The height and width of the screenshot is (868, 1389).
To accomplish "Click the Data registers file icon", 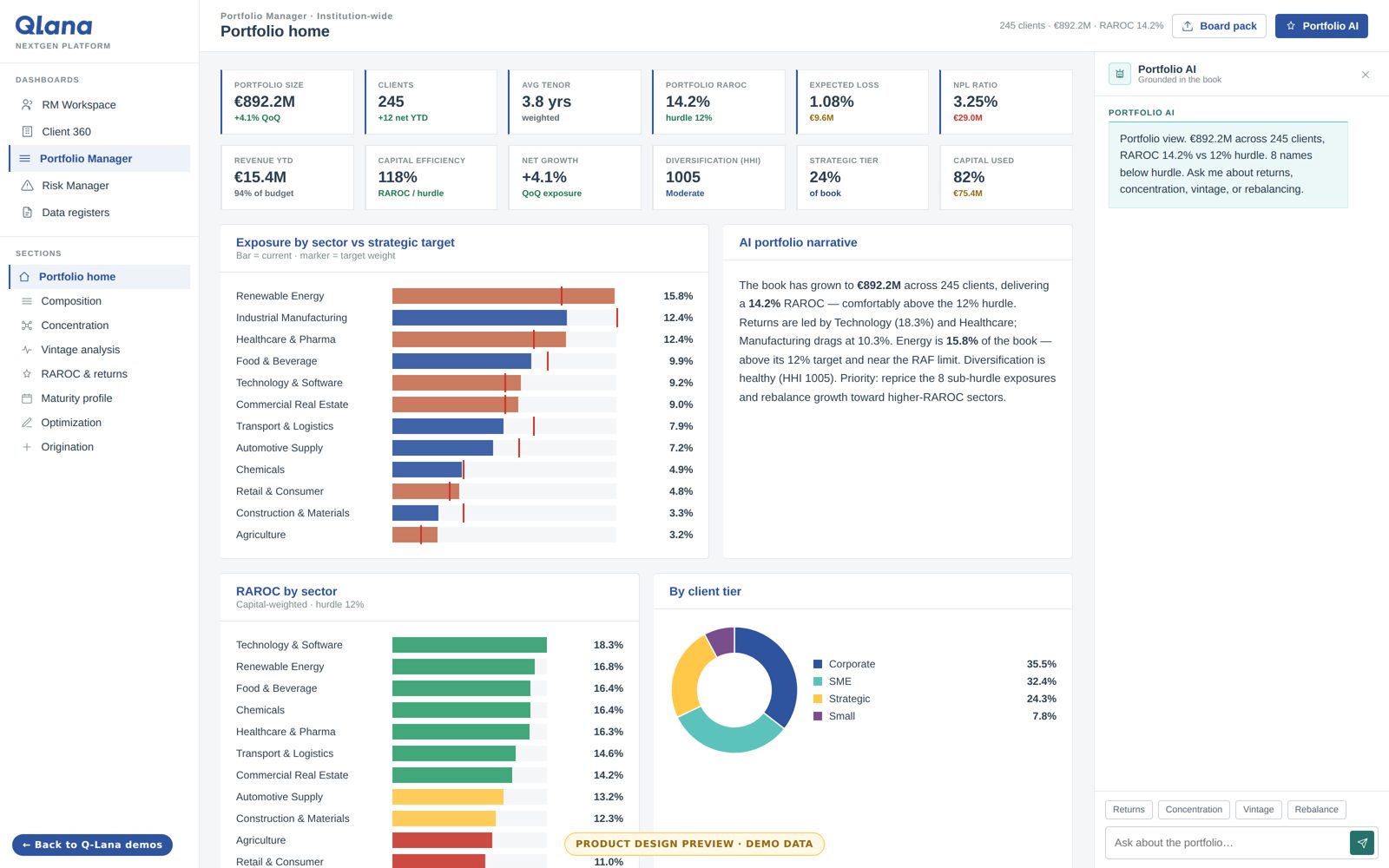I will tap(27, 213).
